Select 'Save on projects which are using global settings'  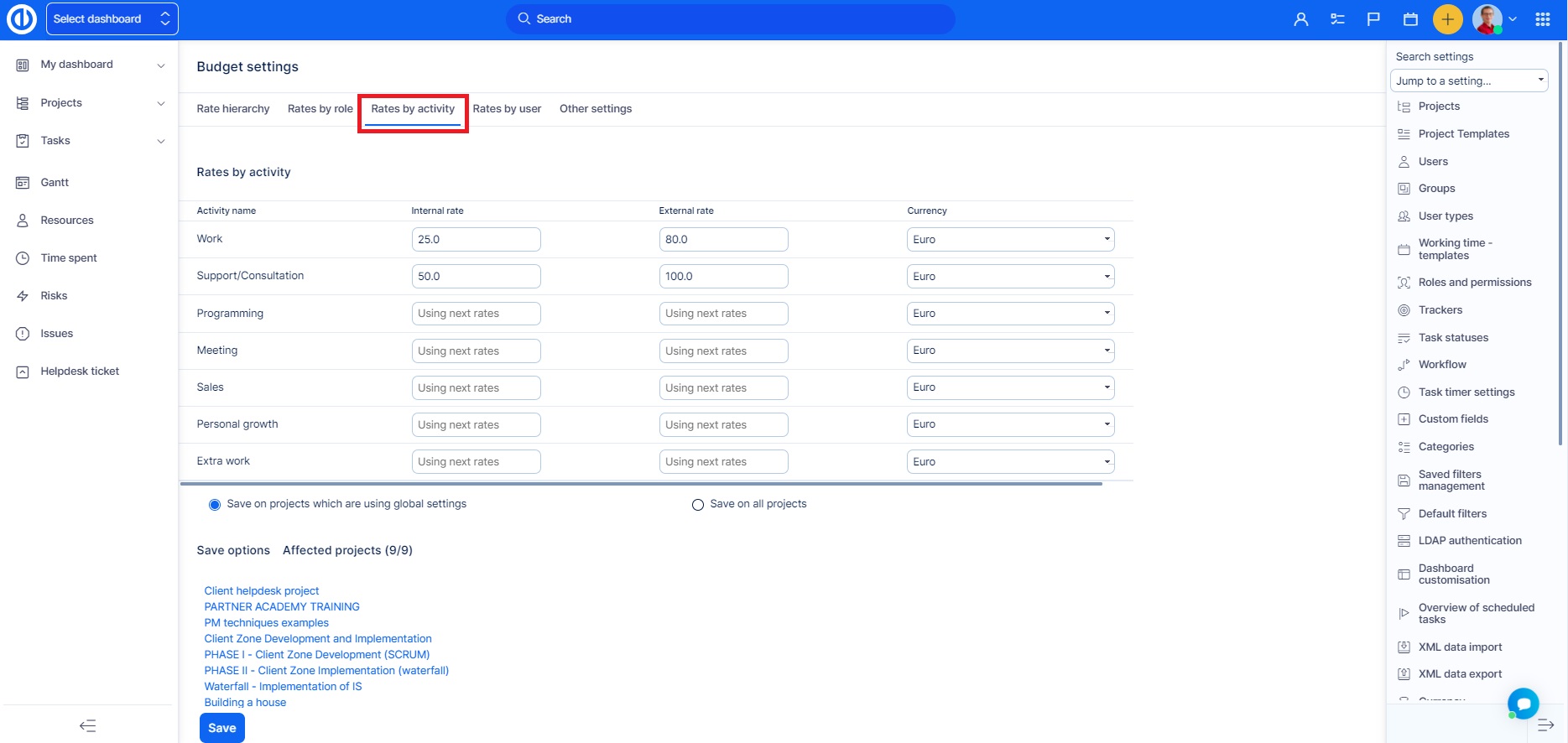click(215, 505)
